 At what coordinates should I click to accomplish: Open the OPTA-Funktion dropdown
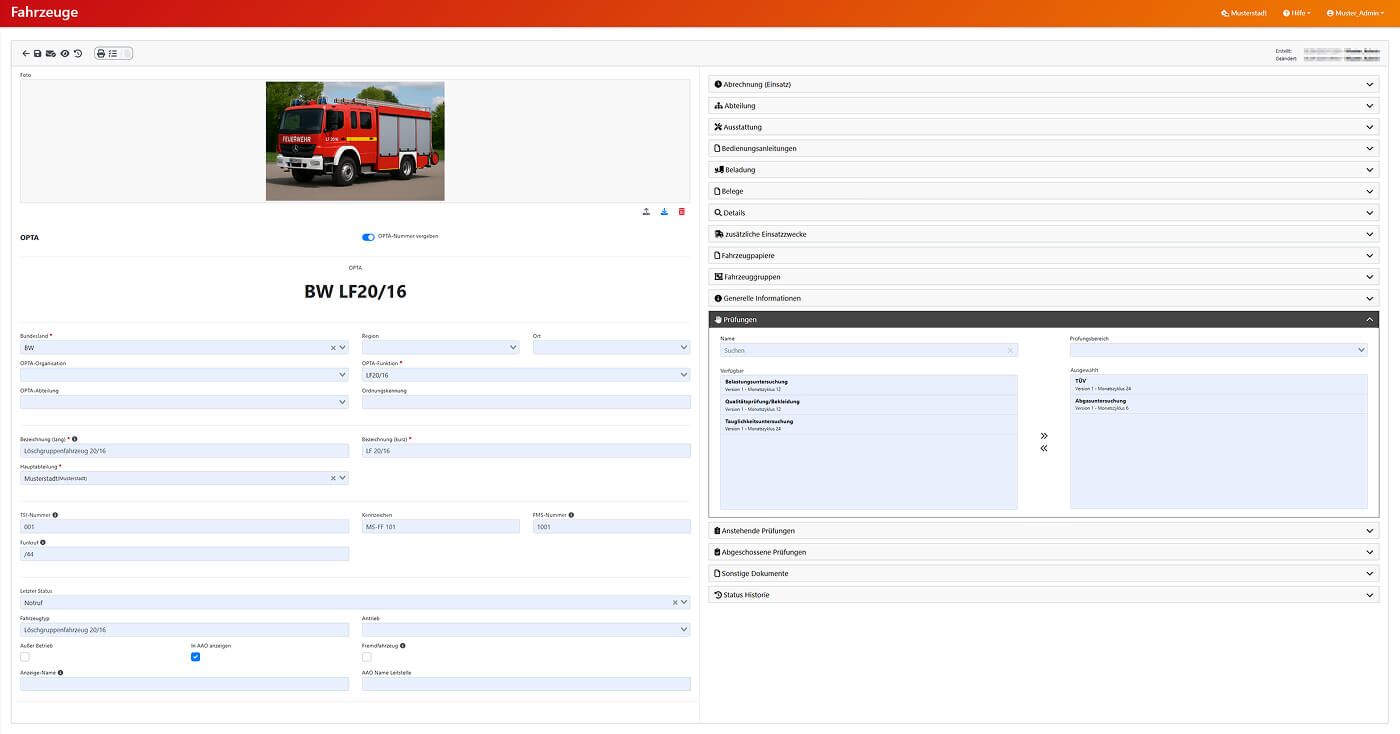coord(525,375)
